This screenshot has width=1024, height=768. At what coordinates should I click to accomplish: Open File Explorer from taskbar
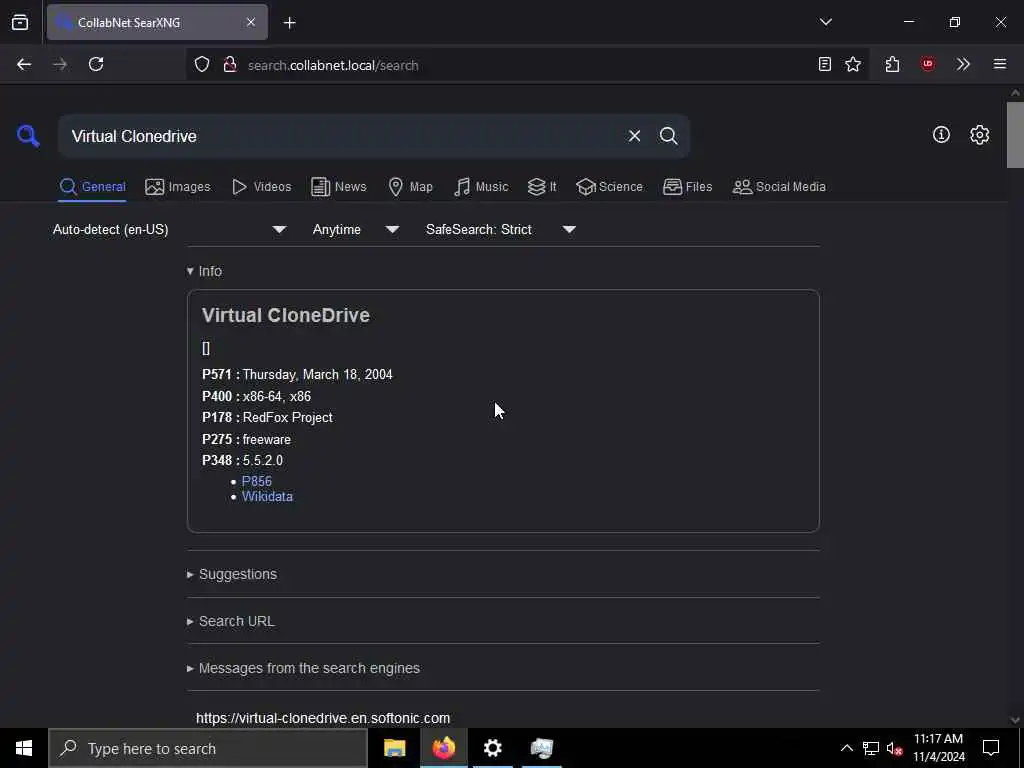[394, 748]
